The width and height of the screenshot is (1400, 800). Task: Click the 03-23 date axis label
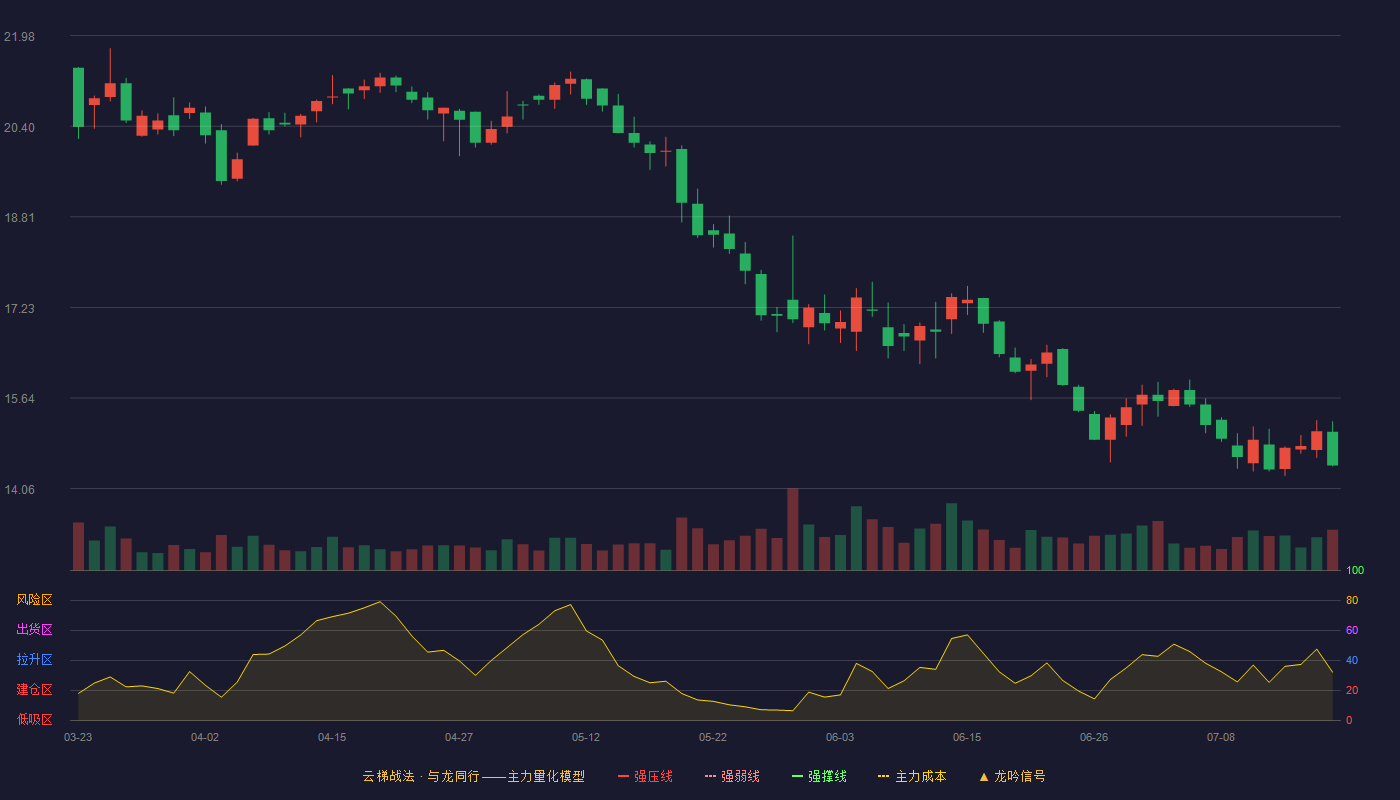coord(78,737)
